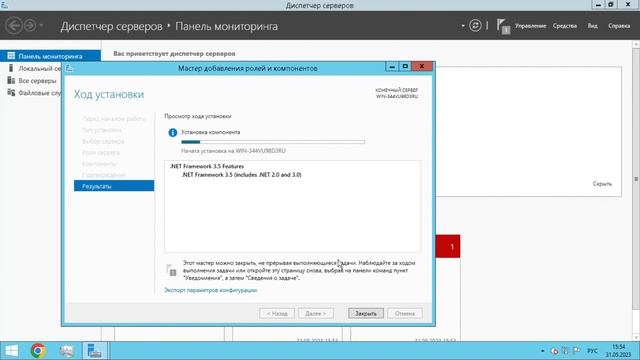Open the Средства menu
The width and height of the screenshot is (640, 360).
564,26
